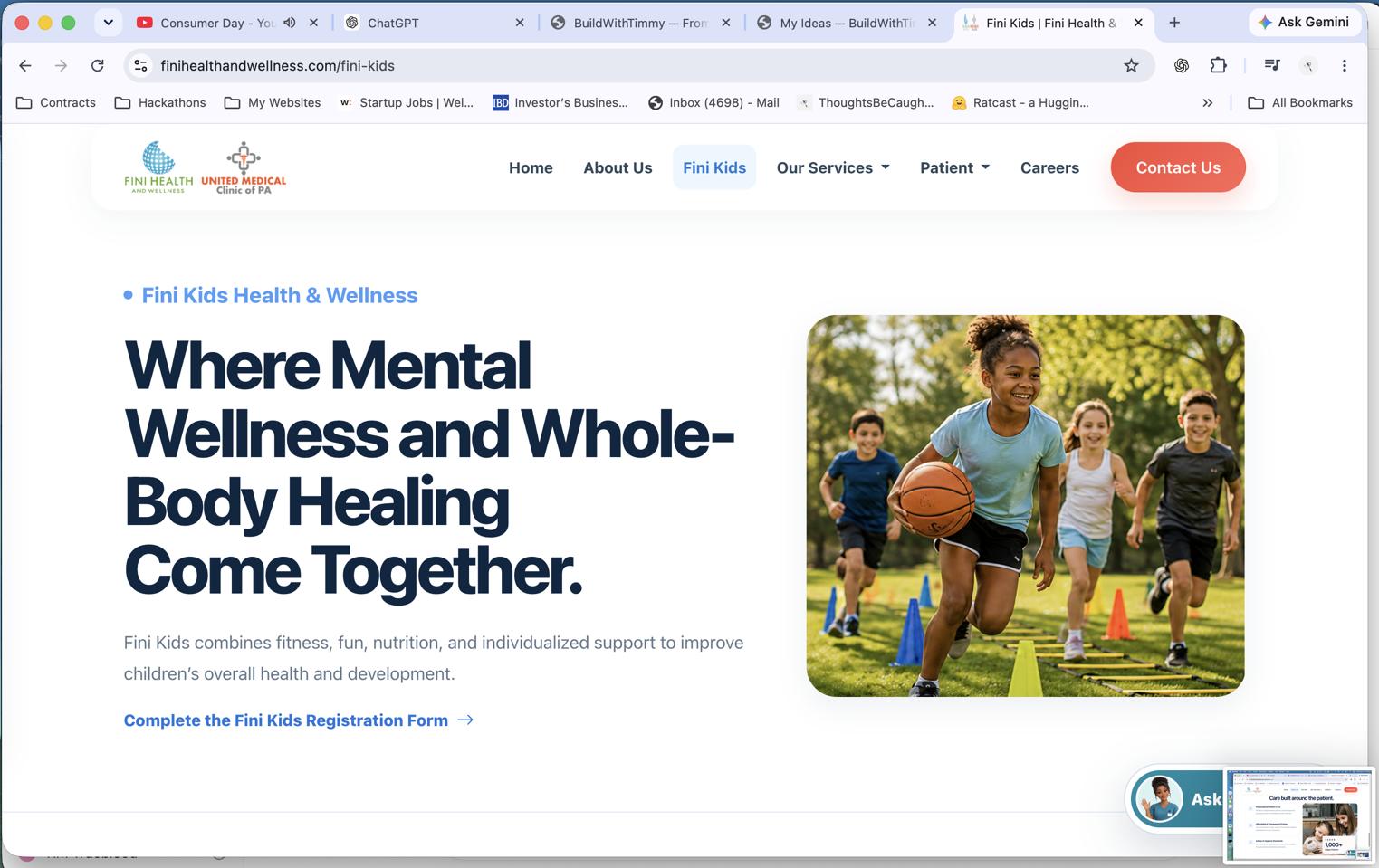The width and height of the screenshot is (1379, 868).
Task: Open a new tab with the plus icon
Action: tap(1174, 23)
